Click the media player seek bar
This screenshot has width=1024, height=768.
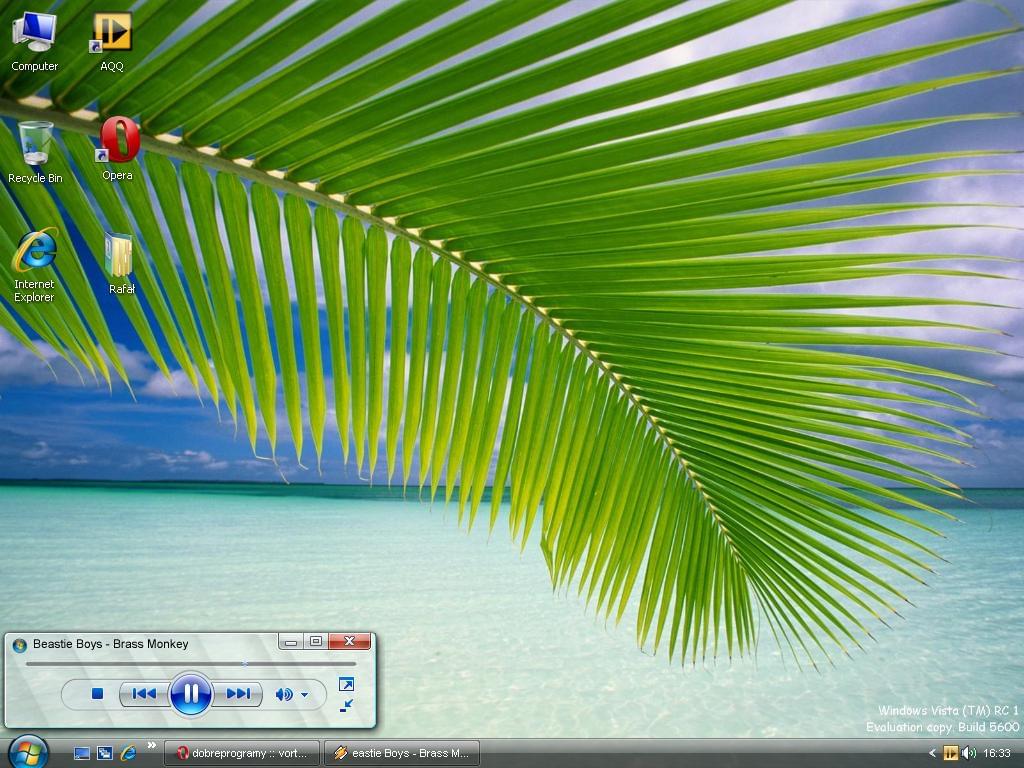(190, 663)
